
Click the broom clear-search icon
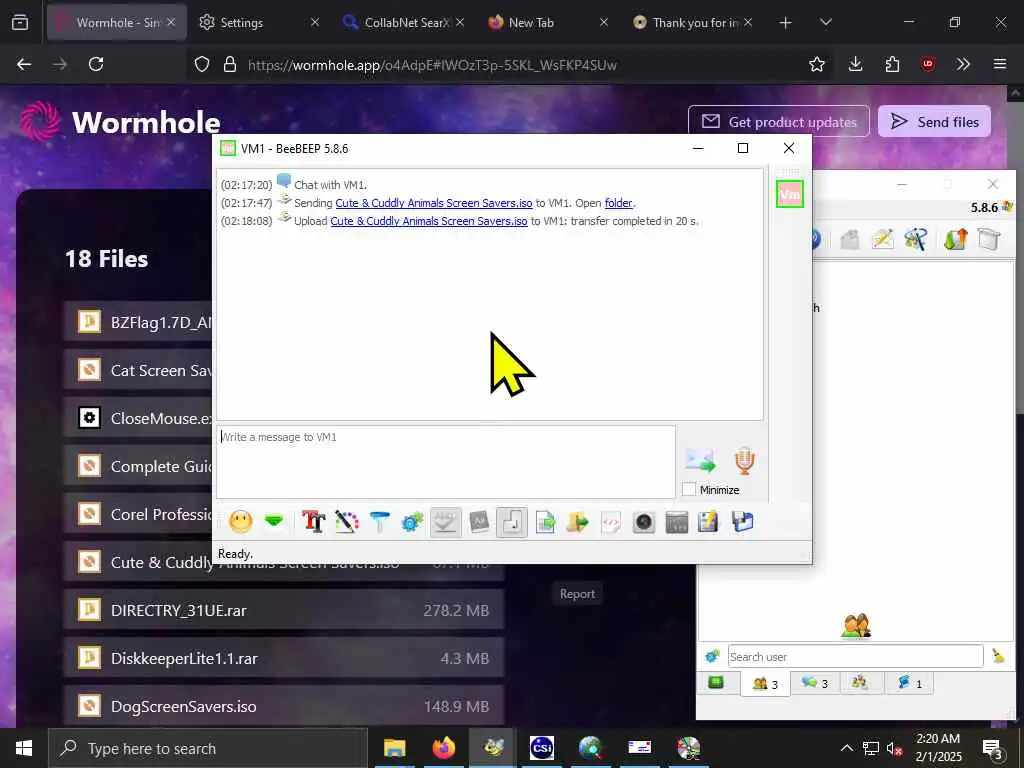click(998, 656)
